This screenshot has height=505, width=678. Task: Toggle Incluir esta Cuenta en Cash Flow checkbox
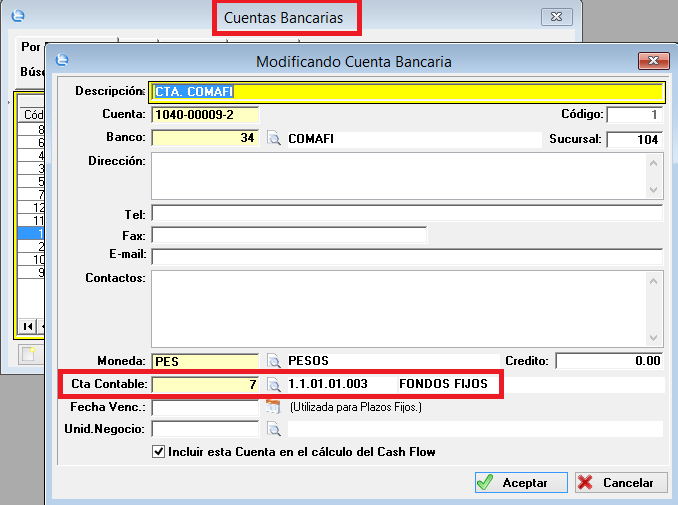click(158, 452)
